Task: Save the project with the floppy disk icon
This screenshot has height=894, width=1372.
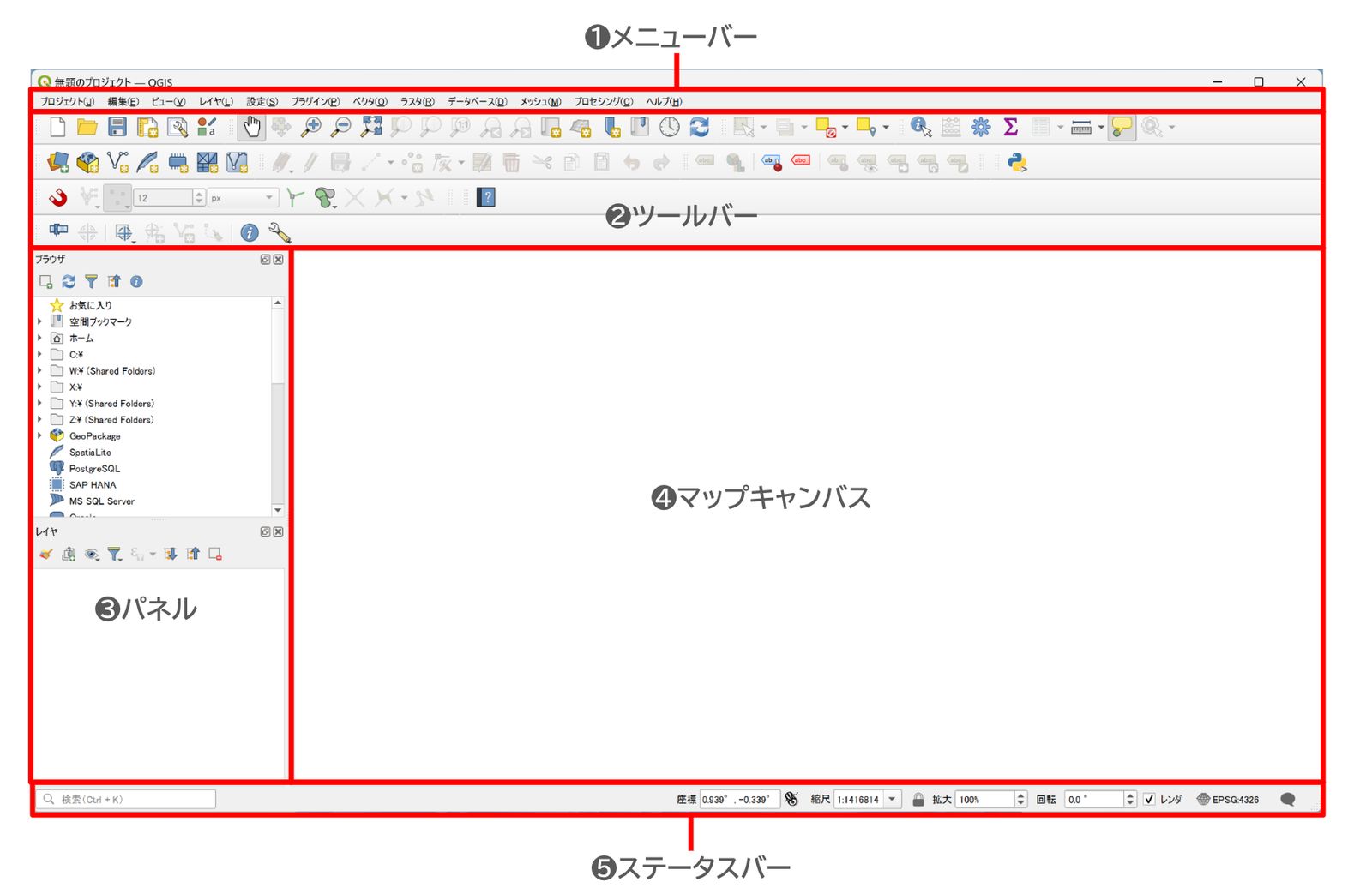Action: 117,128
